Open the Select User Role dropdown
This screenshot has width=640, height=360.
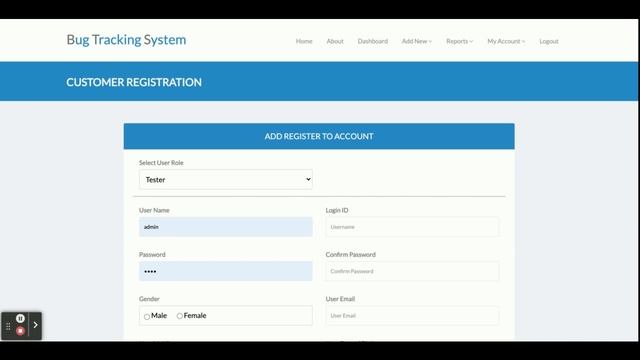coord(226,180)
